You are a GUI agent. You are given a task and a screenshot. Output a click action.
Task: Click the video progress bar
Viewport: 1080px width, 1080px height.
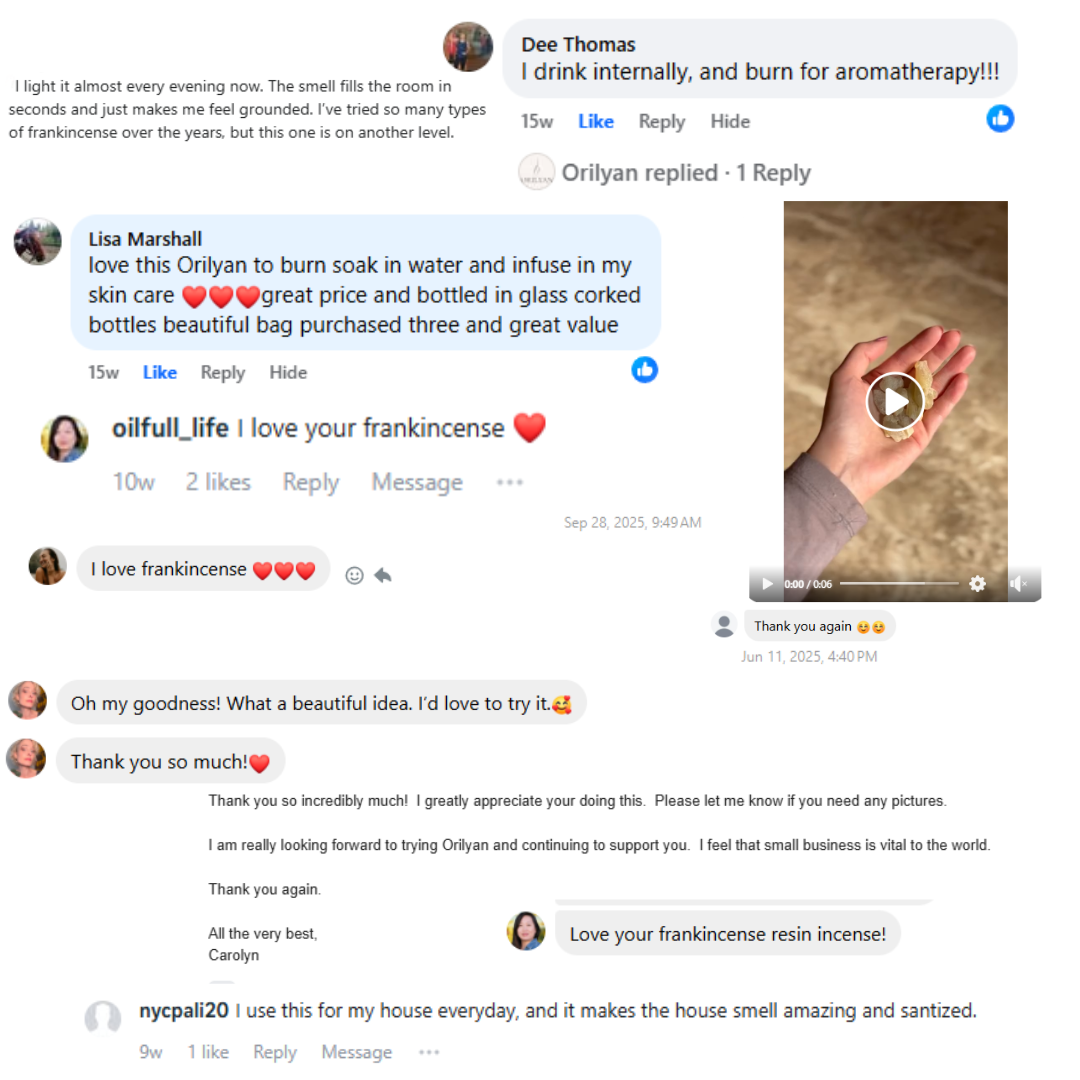pyautogui.click(x=899, y=583)
